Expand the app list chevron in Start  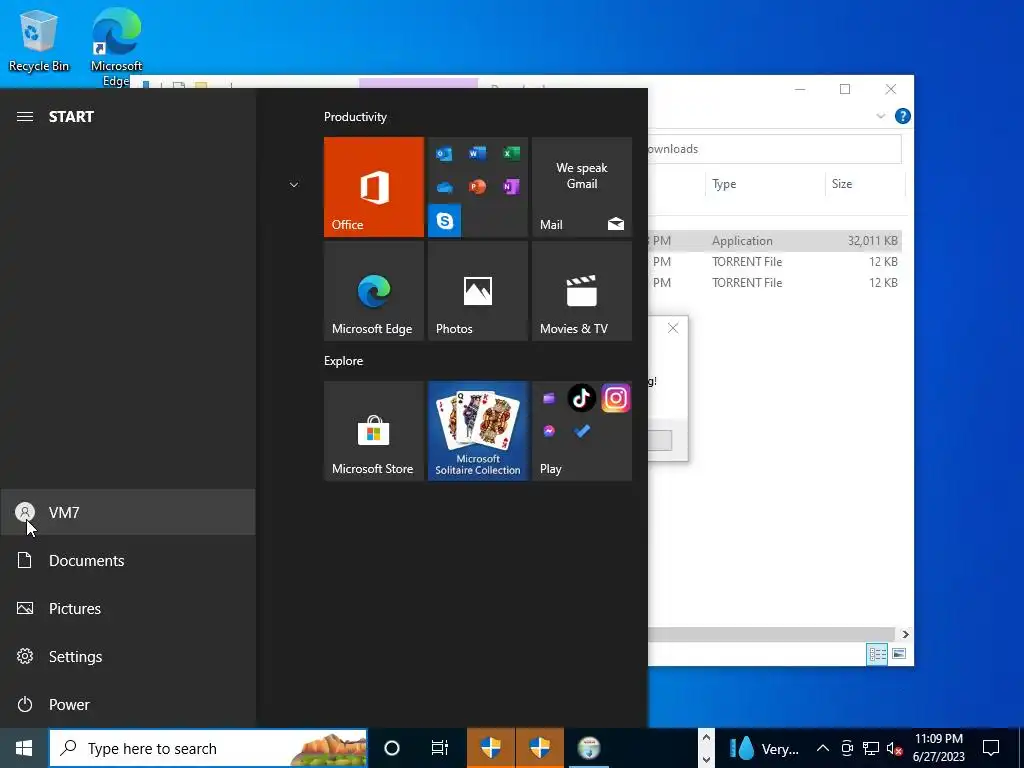[x=294, y=185]
